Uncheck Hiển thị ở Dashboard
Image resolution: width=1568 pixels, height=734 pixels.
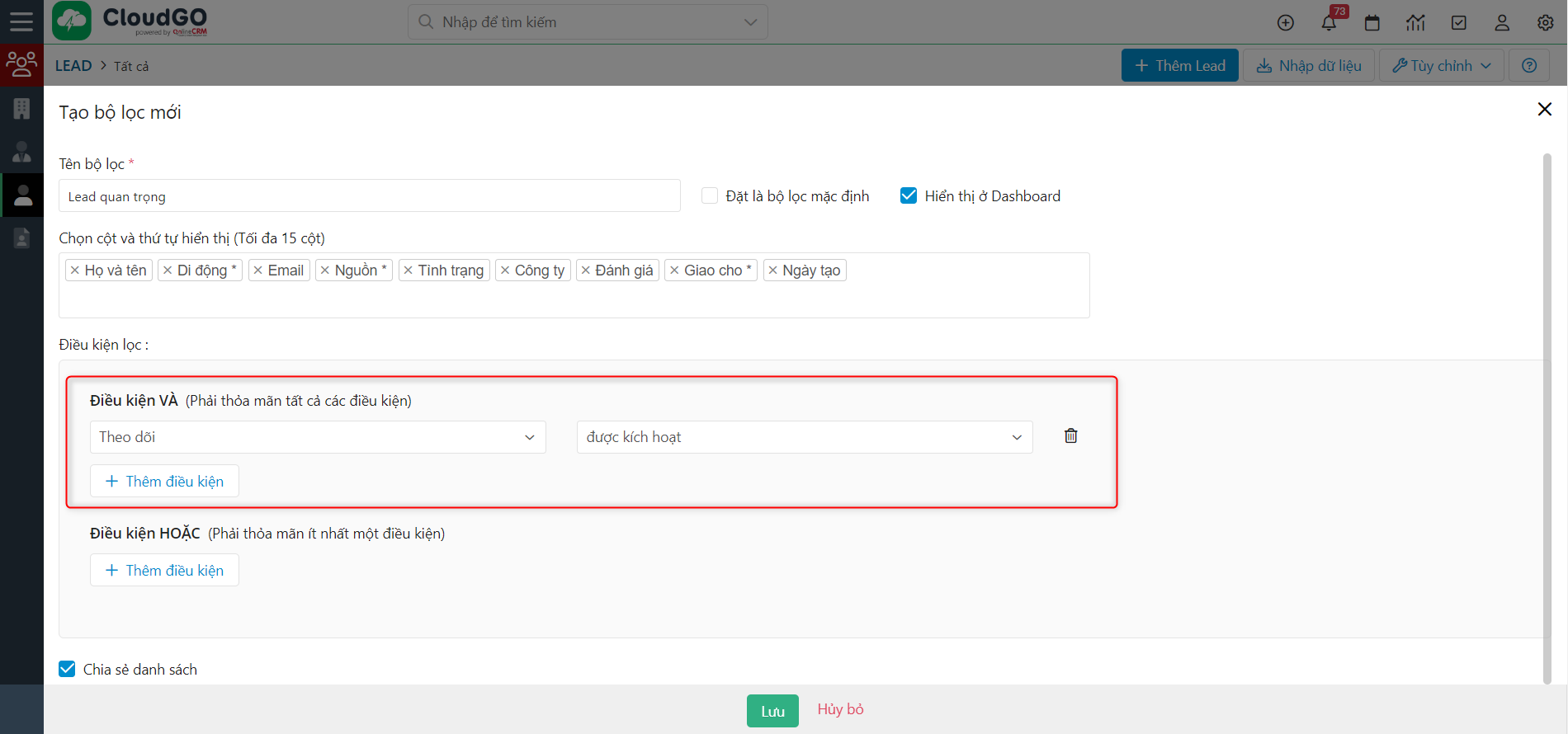(909, 195)
